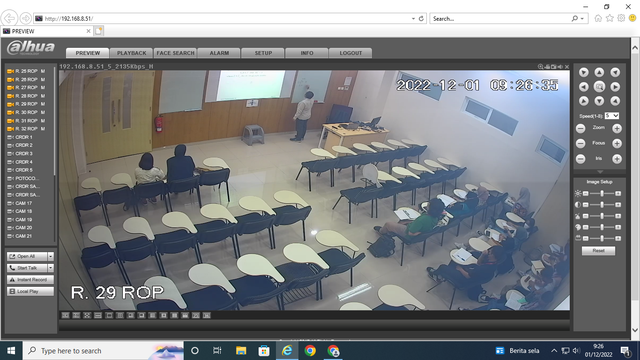Click the PTZ center 3D positioning icon

point(599,87)
